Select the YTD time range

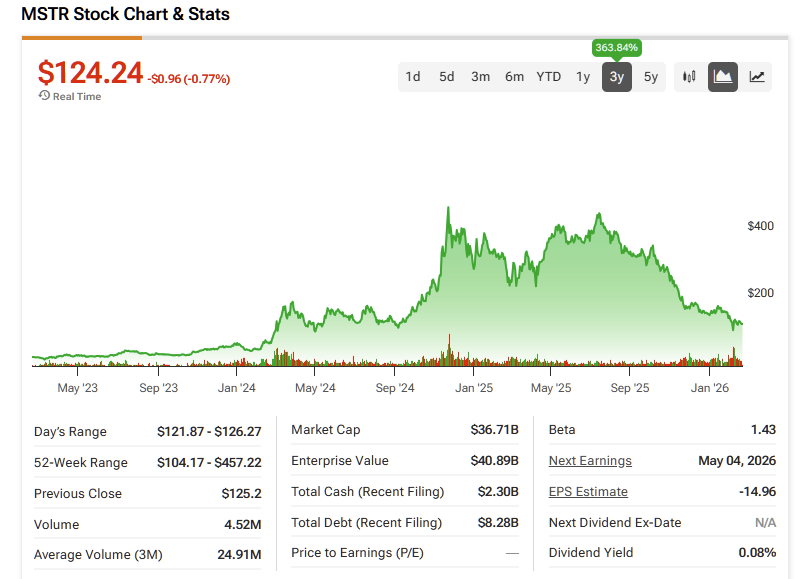point(548,76)
